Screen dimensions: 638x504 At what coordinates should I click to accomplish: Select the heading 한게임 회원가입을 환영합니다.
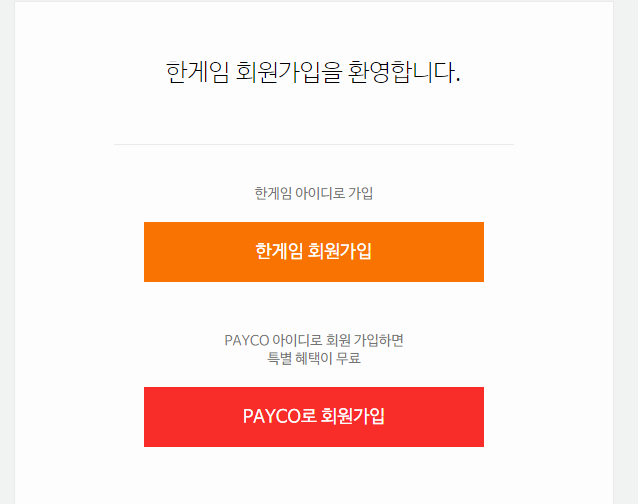pyautogui.click(x=313, y=72)
